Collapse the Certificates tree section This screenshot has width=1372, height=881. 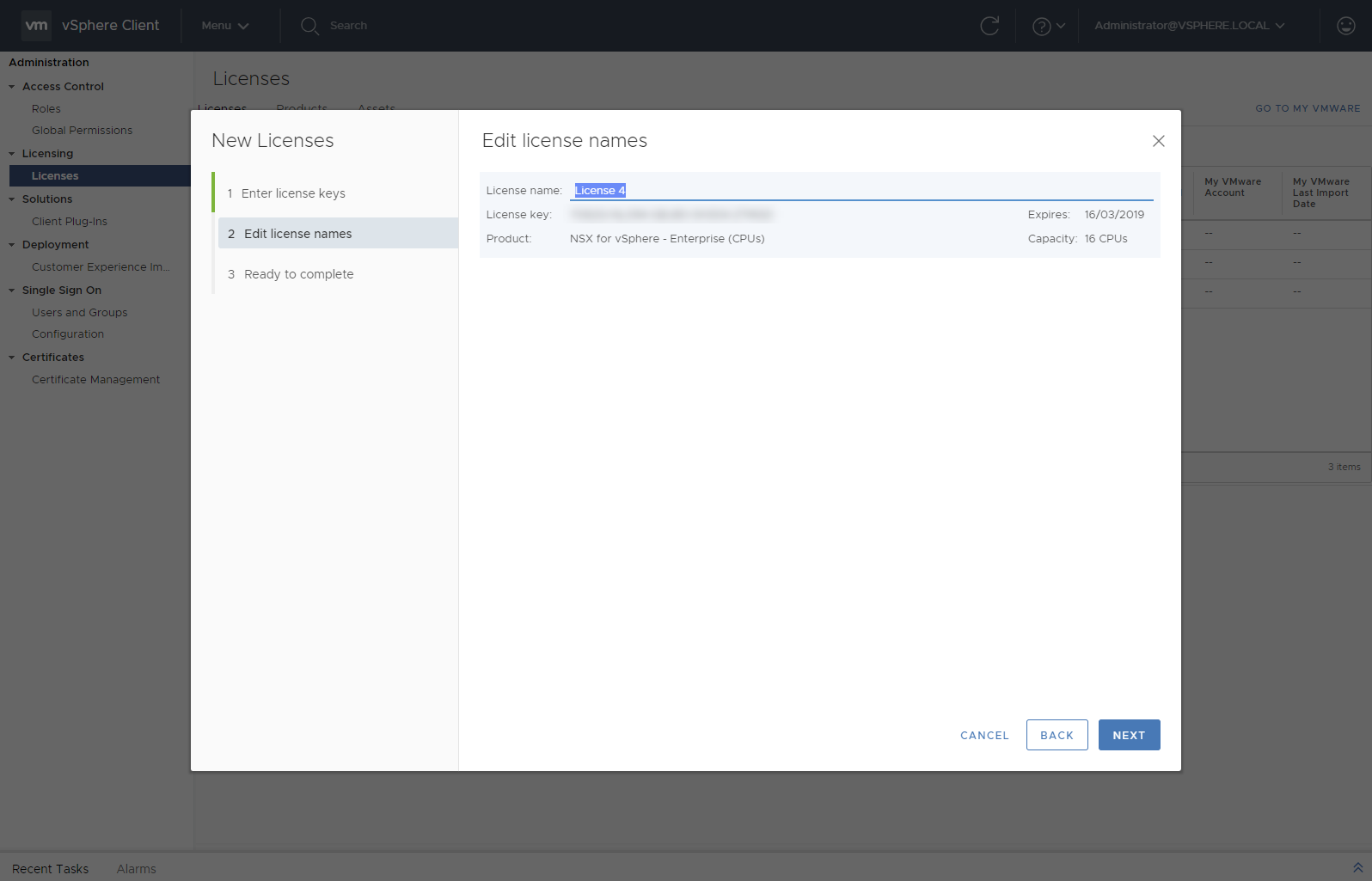pyautogui.click(x=12, y=358)
